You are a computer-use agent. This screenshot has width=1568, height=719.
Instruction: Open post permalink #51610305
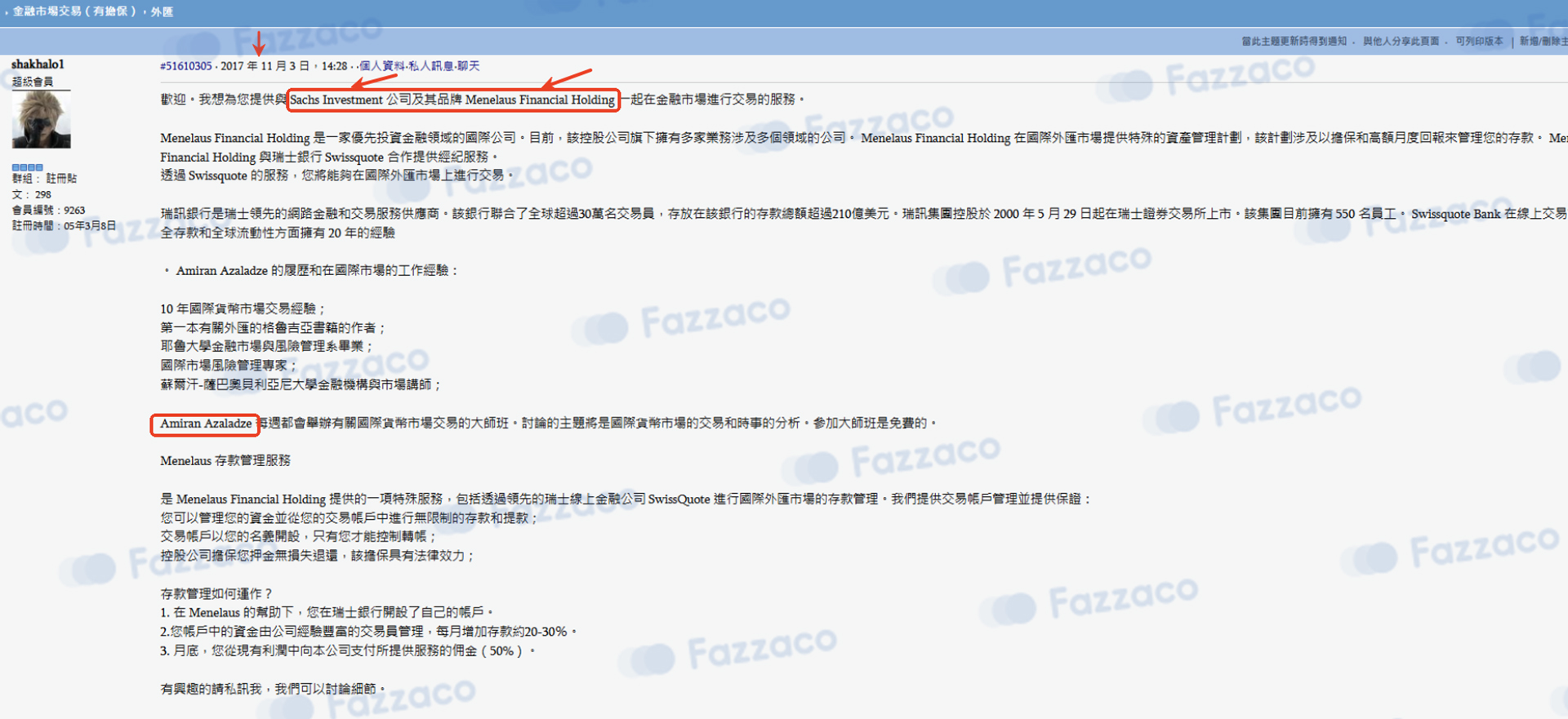[x=185, y=66]
